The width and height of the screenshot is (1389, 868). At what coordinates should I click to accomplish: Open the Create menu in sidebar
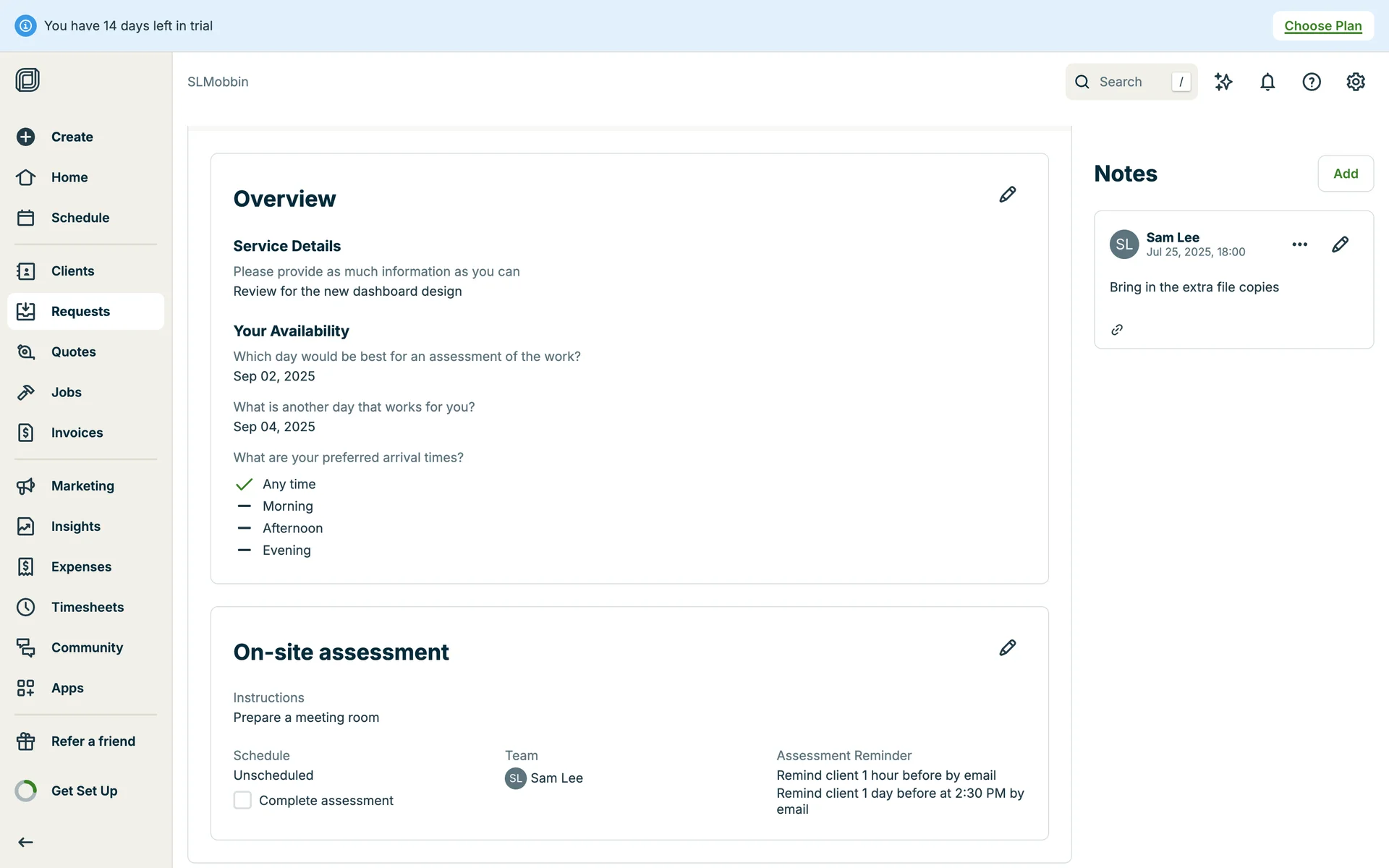[x=72, y=137]
